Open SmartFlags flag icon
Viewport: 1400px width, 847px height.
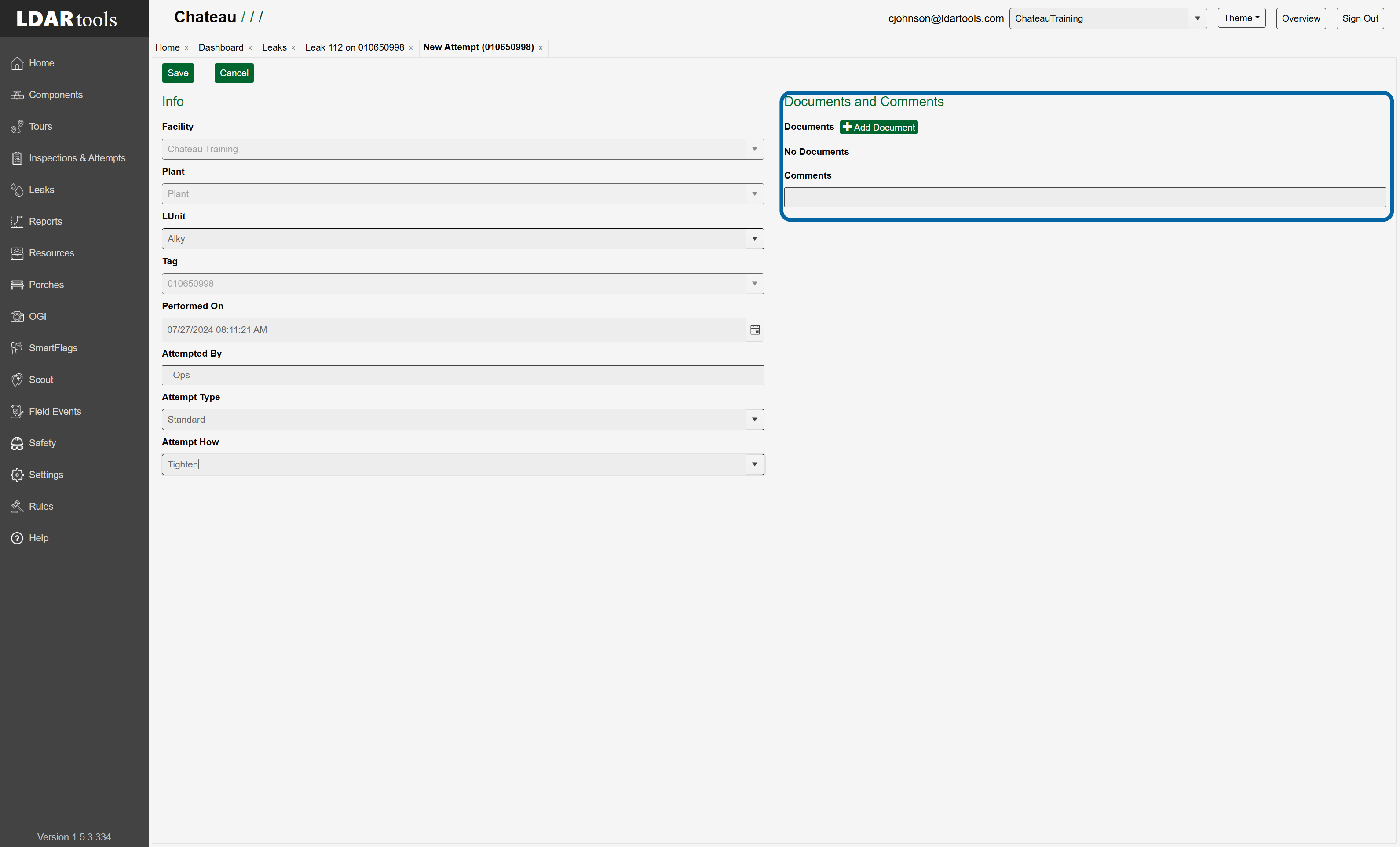tap(17, 348)
